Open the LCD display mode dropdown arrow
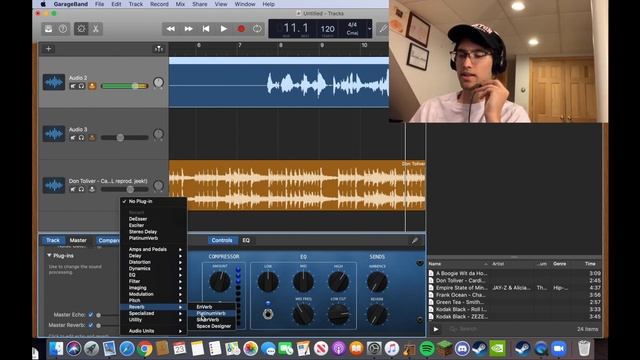 coord(369,29)
